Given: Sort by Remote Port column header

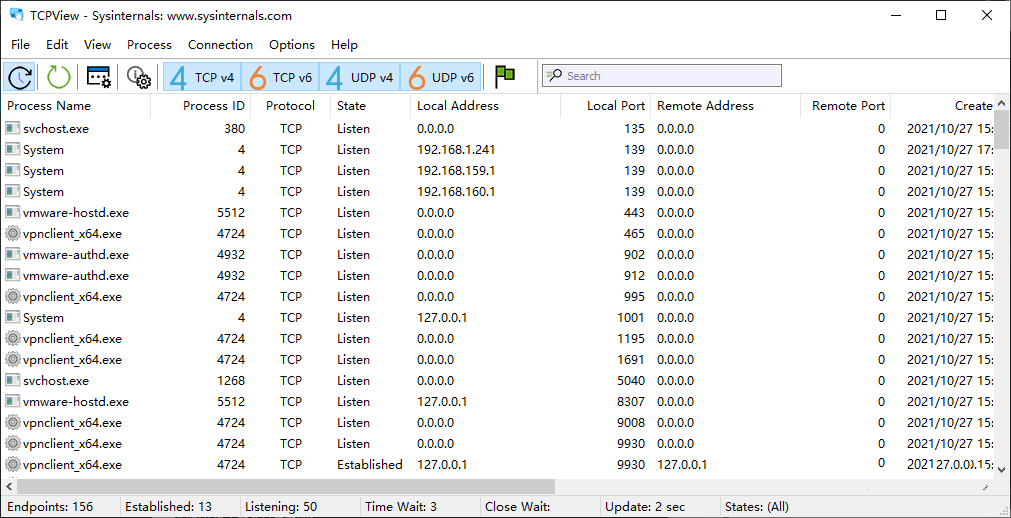Looking at the screenshot, I should pyautogui.click(x=845, y=106).
